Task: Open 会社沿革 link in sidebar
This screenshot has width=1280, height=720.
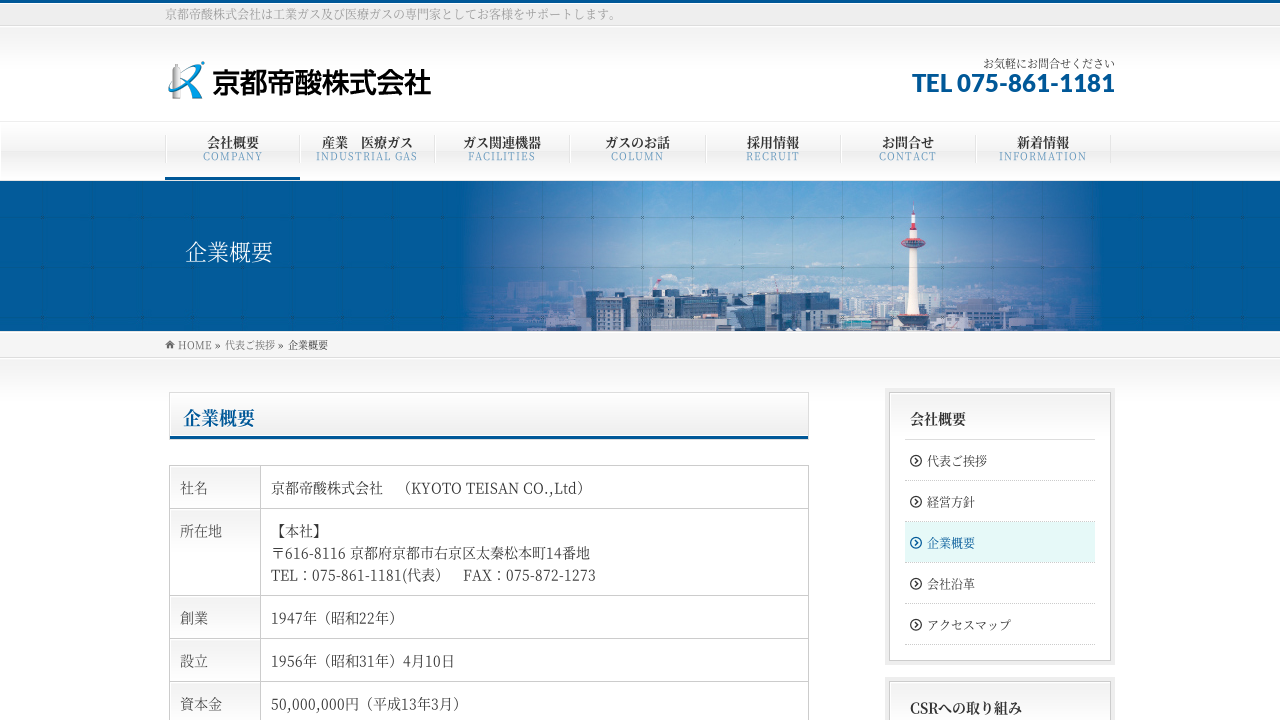Action: pos(951,584)
